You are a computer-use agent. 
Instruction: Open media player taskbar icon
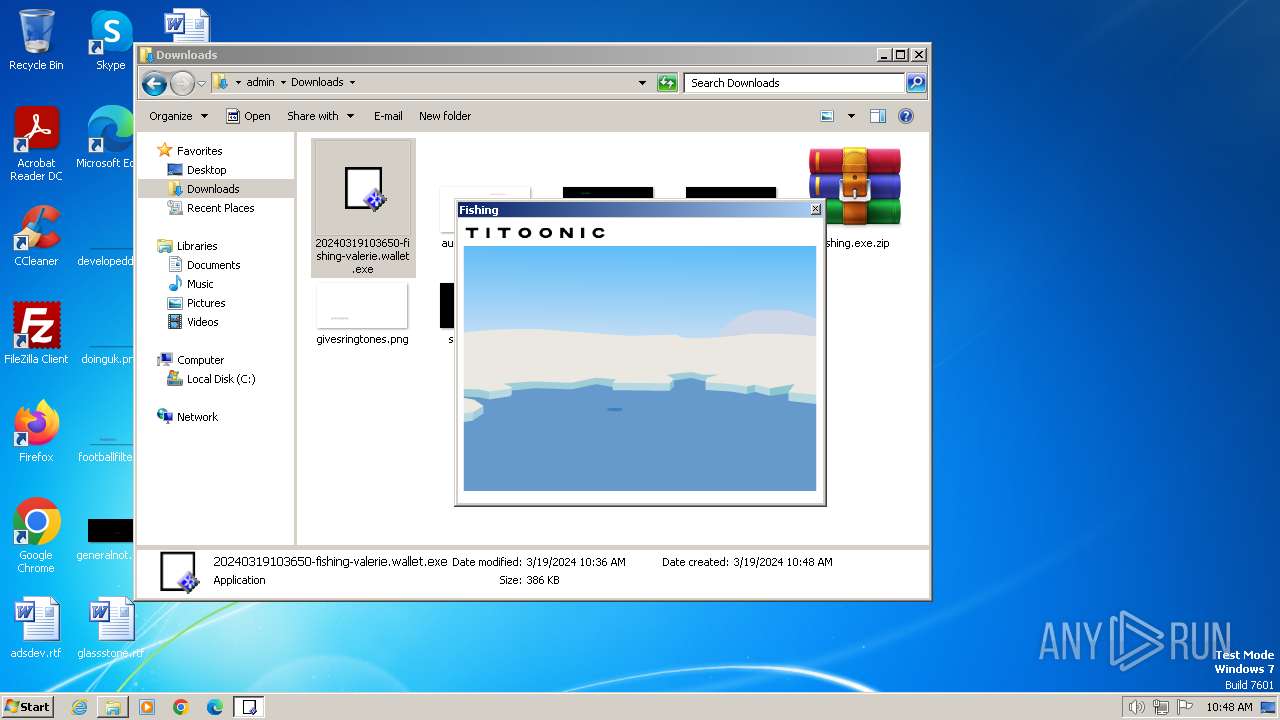click(147, 707)
